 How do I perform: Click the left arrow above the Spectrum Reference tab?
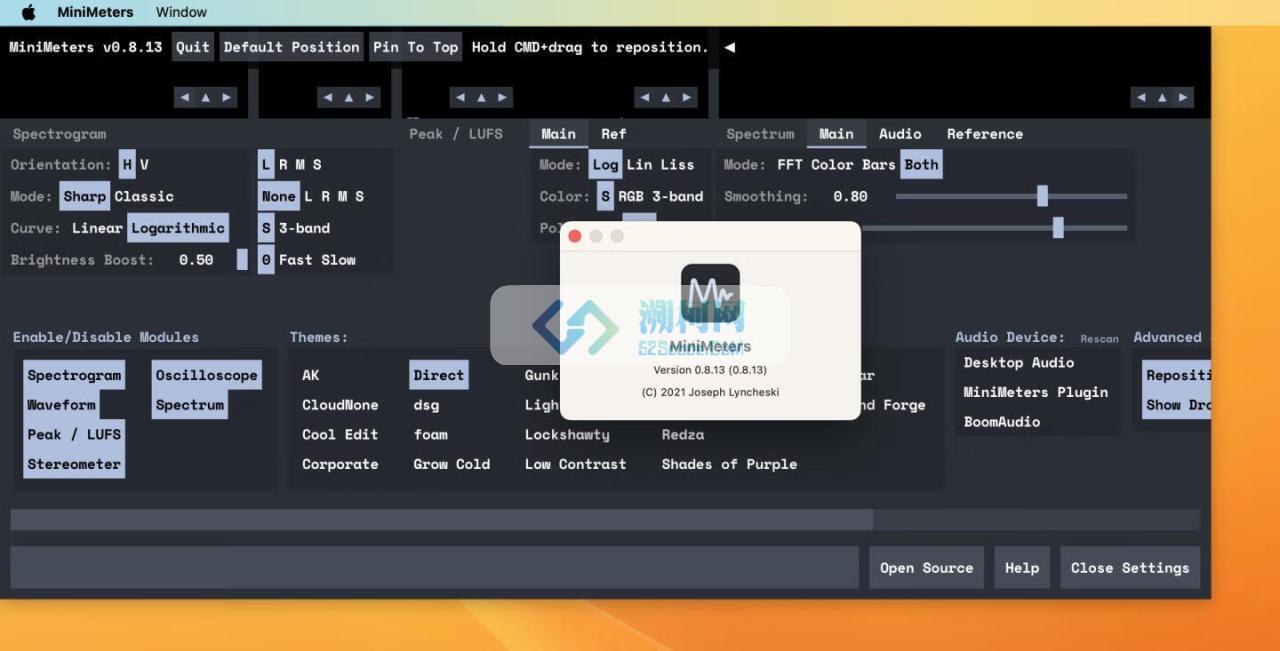1141,97
